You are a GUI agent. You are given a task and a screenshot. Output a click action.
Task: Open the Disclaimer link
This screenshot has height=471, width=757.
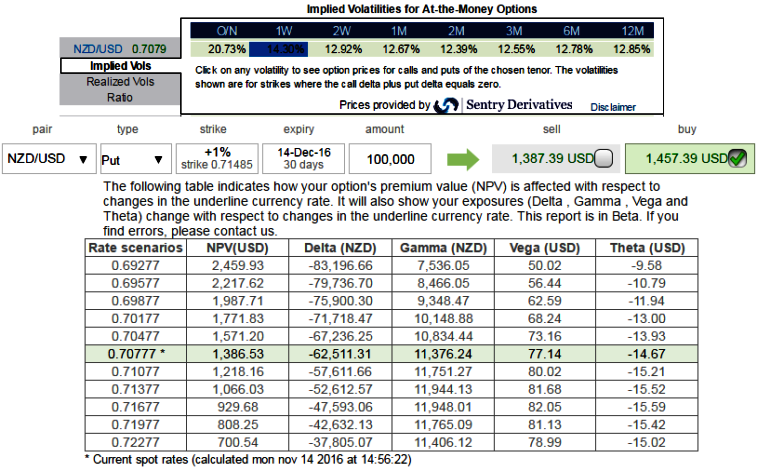[x=613, y=107]
